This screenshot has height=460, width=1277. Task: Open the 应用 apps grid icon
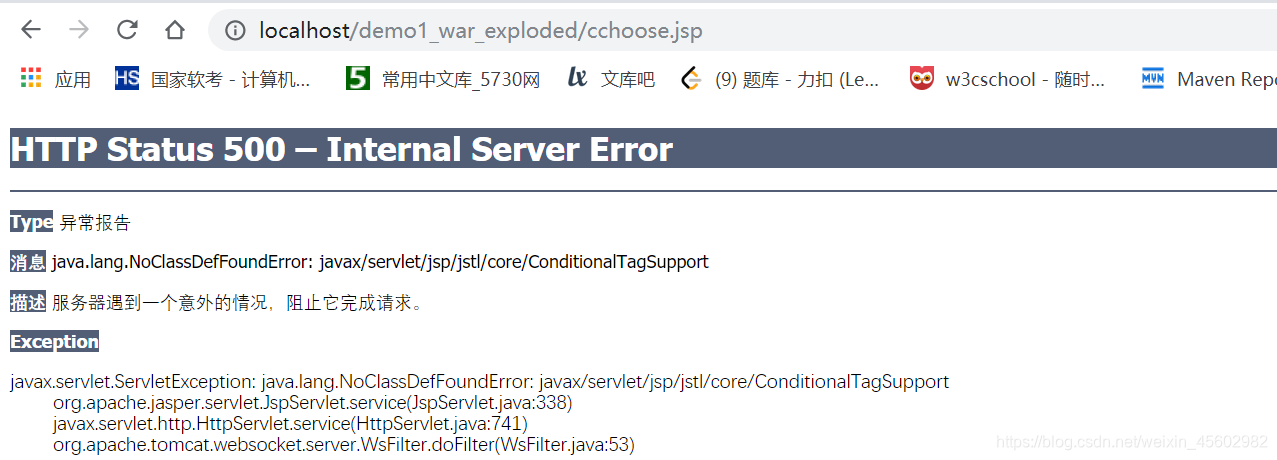(x=31, y=78)
